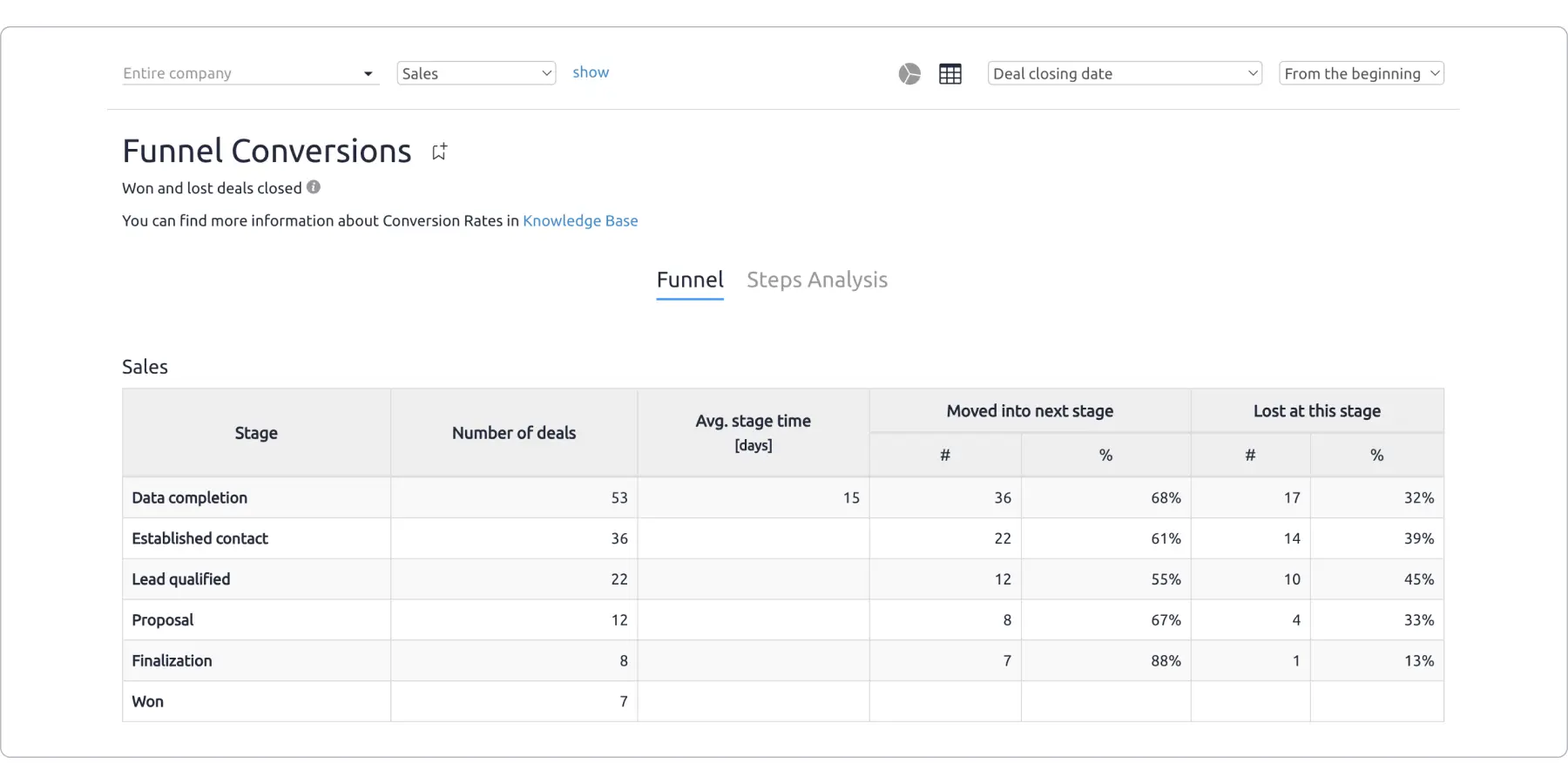Click the 68% conversion cell
This screenshot has height=784, width=1568.
[x=1105, y=497]
